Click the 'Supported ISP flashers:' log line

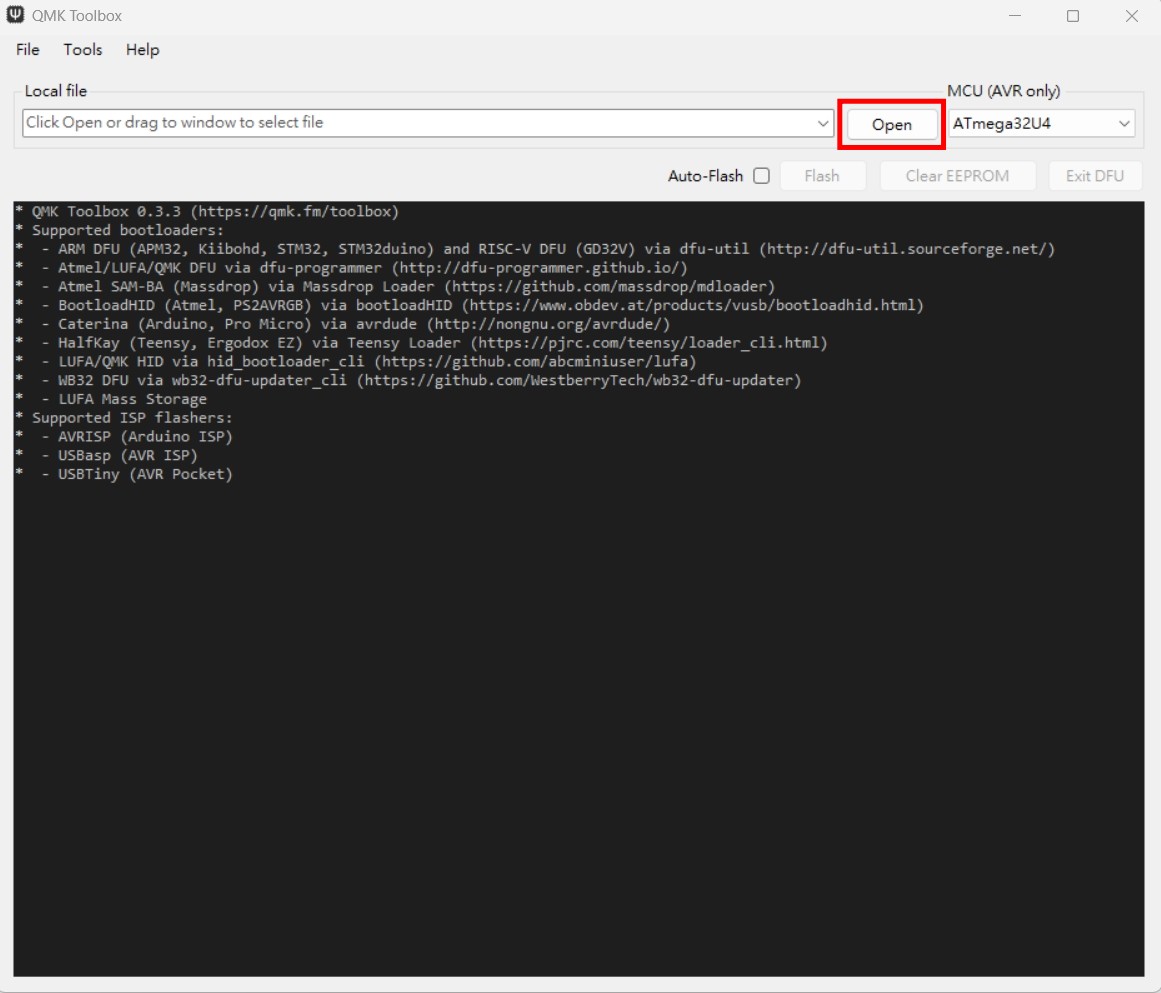124,418
